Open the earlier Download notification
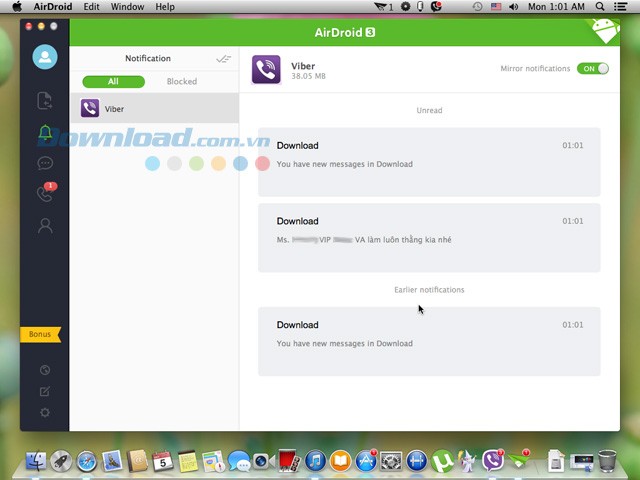 point(429,341)
